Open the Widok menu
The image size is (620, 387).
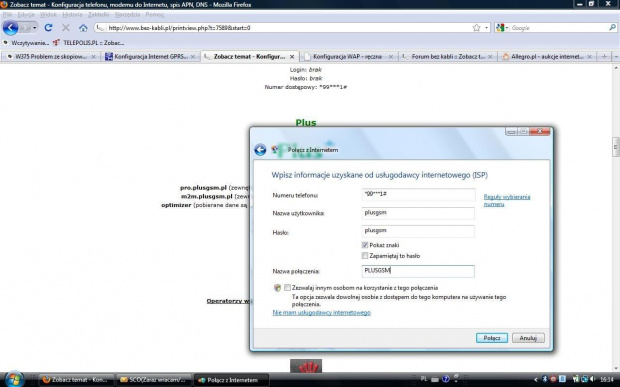pos(48,15)
